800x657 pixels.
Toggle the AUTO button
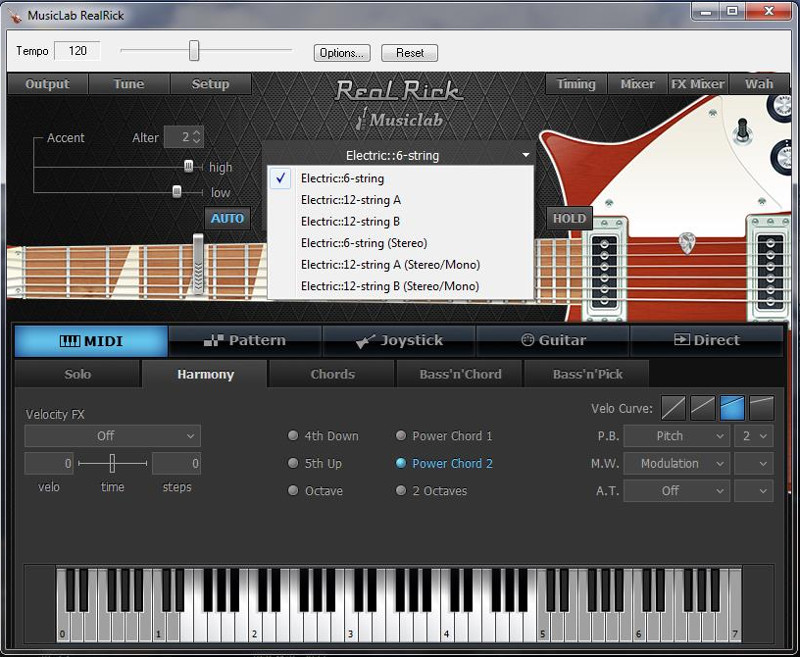point(228,218)
